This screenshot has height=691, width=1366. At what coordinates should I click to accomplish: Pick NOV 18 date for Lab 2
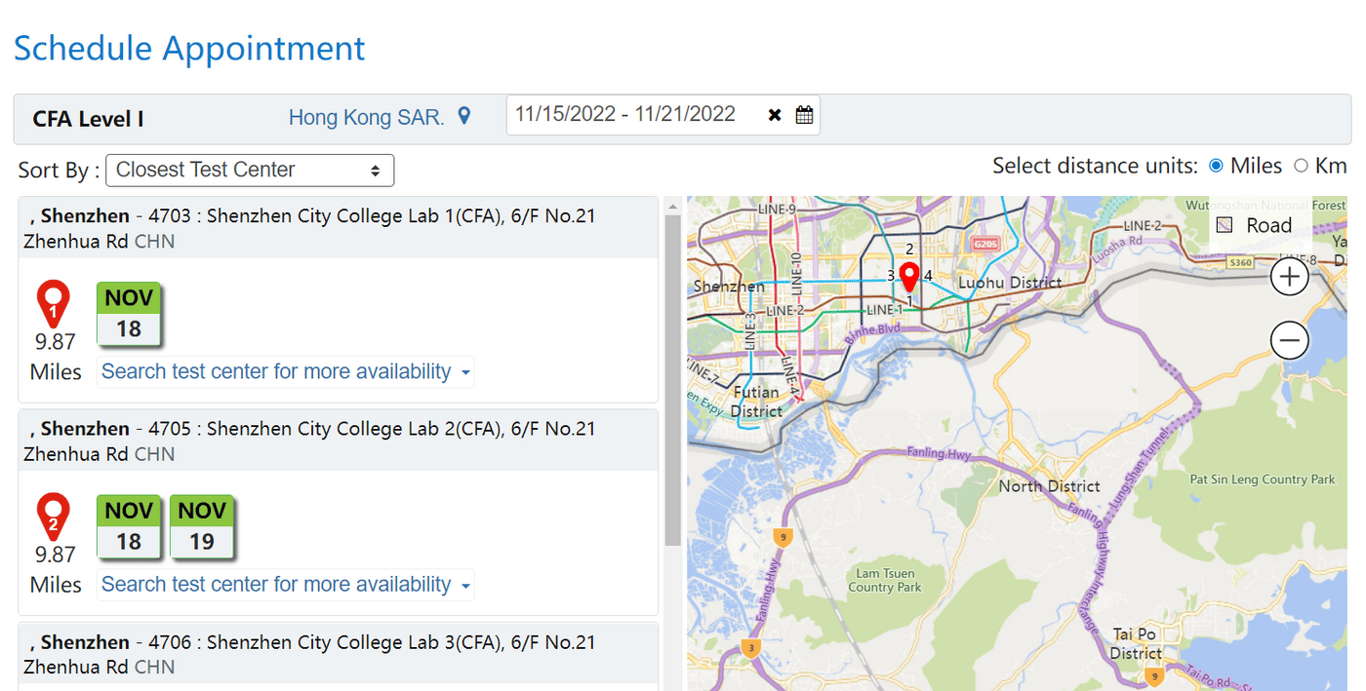point(129,527)
